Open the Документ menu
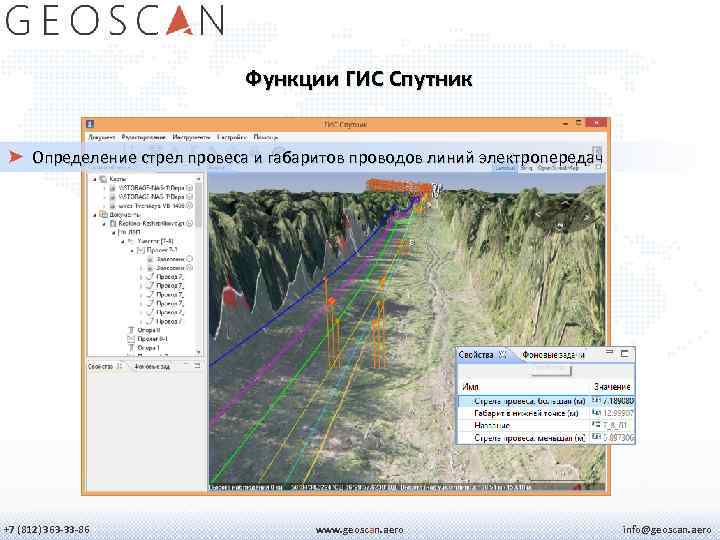The height and width of the screenshot is (540, 720). pos(101,137)
